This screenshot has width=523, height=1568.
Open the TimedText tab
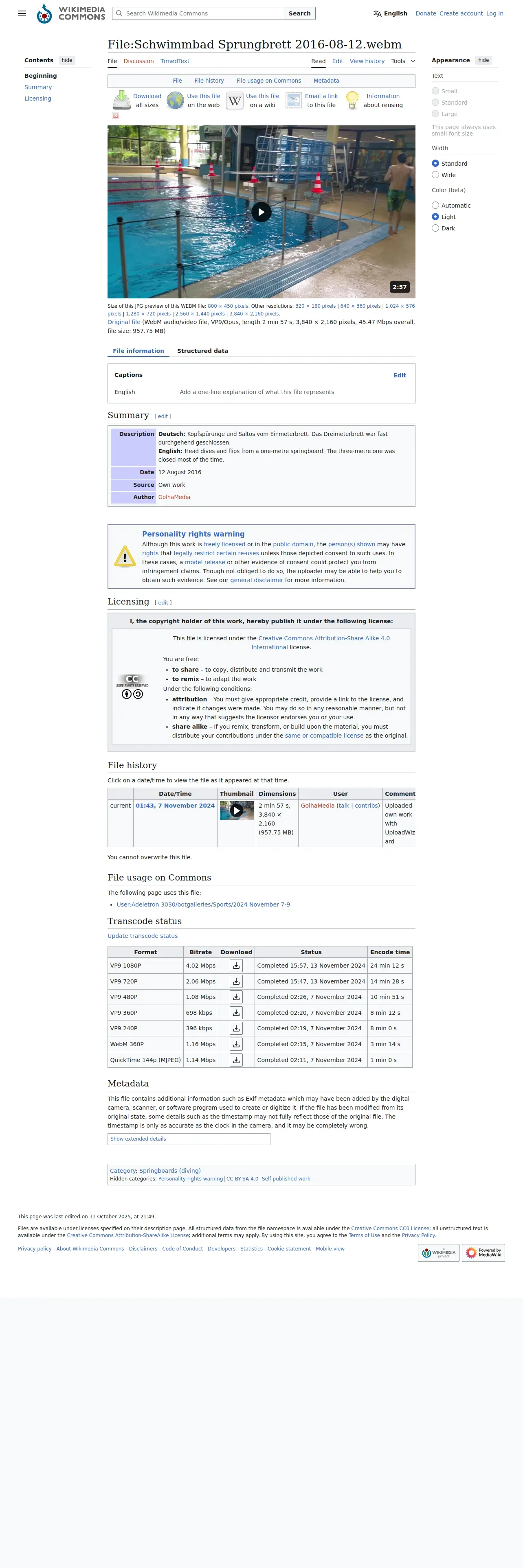point(175,61)
